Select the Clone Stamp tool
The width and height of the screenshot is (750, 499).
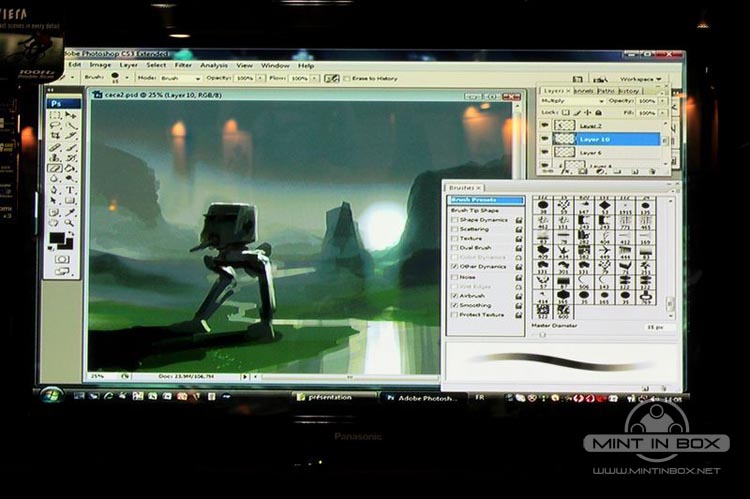(55, 158)
